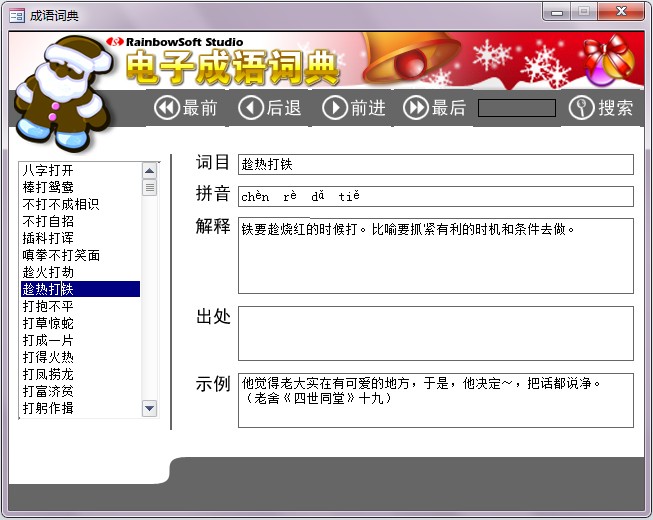Click the 后退 text label
Viewport: 653px width, 520px height.
(x=284, y=108)
